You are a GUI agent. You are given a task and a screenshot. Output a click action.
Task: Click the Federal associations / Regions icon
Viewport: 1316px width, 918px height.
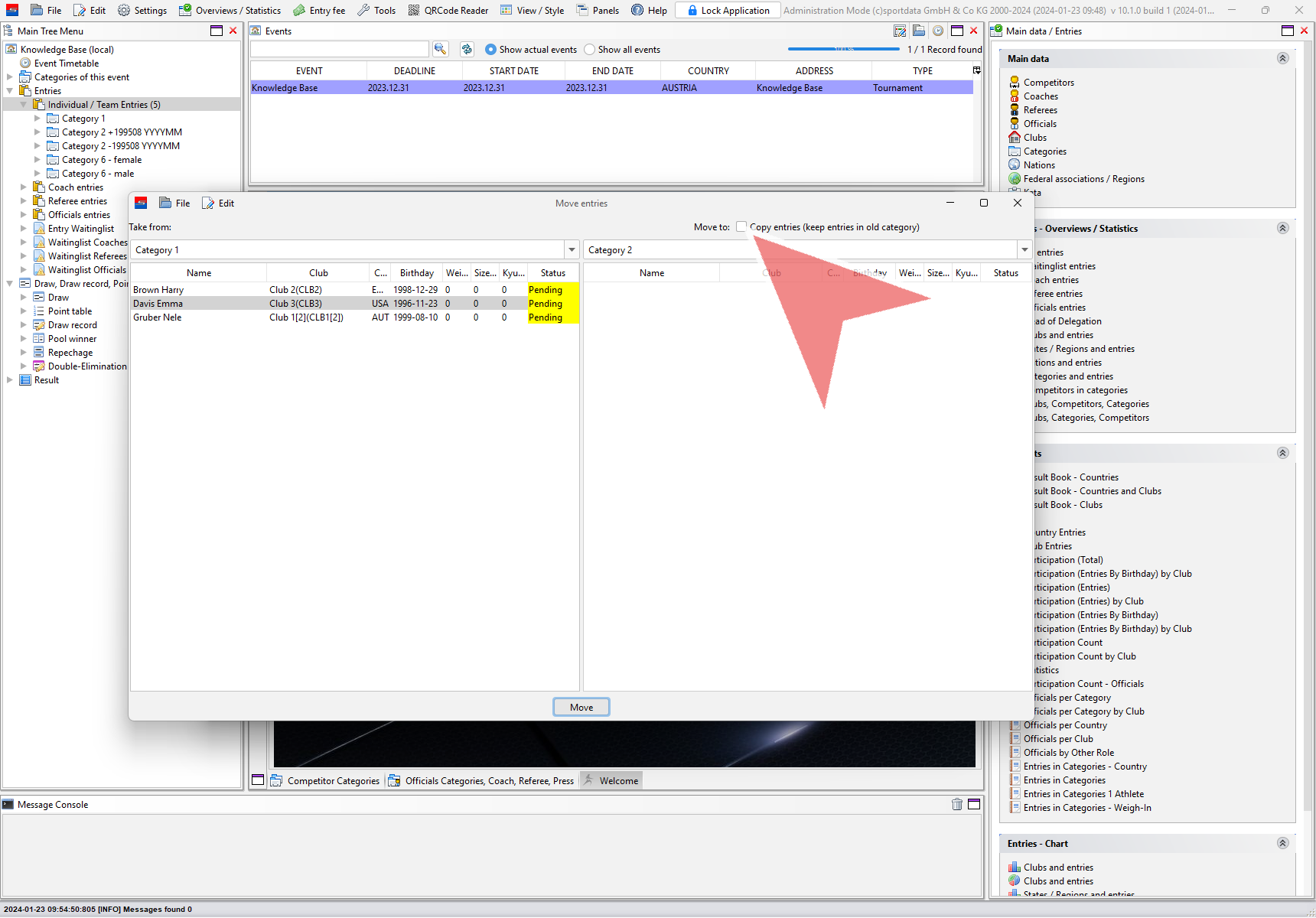coord(1015,178)
